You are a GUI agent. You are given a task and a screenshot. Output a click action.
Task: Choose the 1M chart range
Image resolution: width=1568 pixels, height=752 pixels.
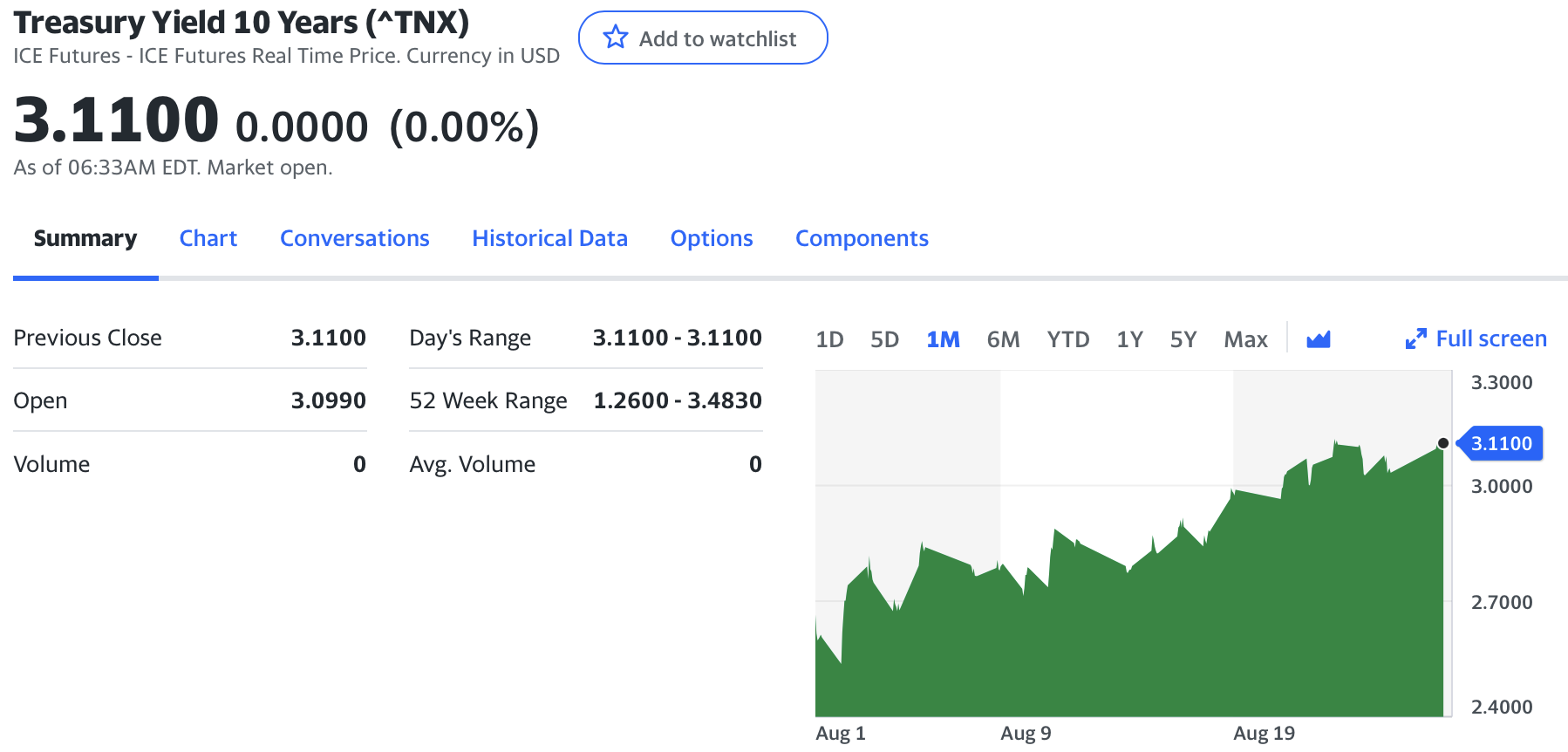[x=943, y=339]
